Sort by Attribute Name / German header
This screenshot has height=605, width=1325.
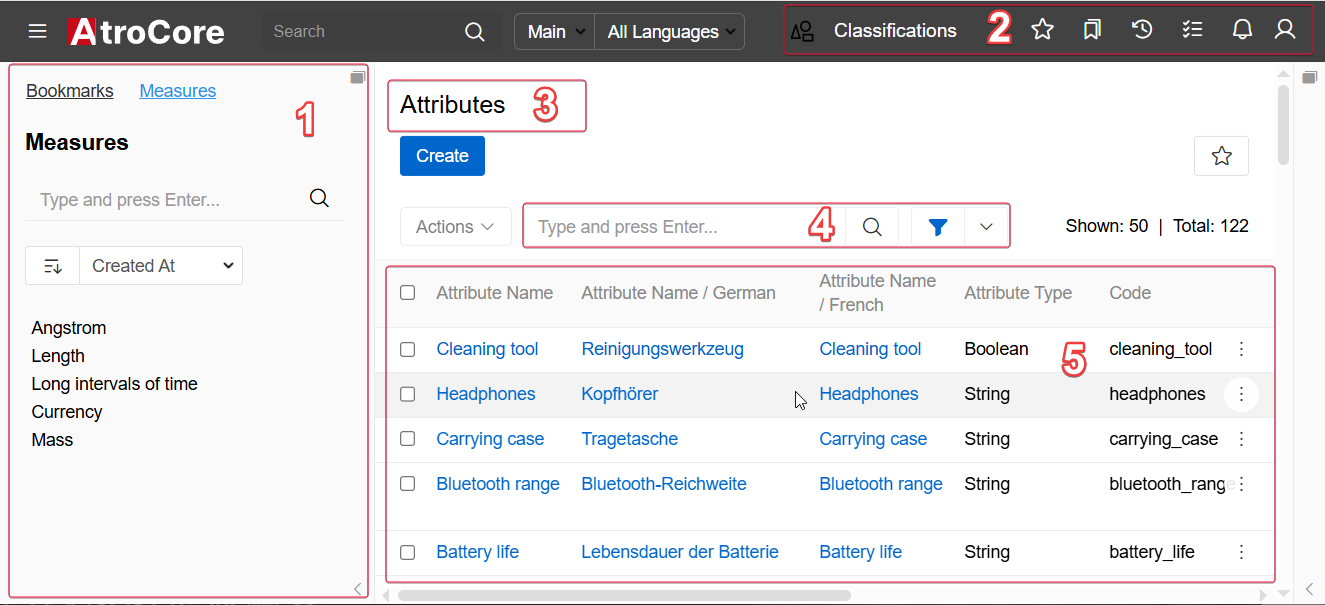click(x=678, y=293)
